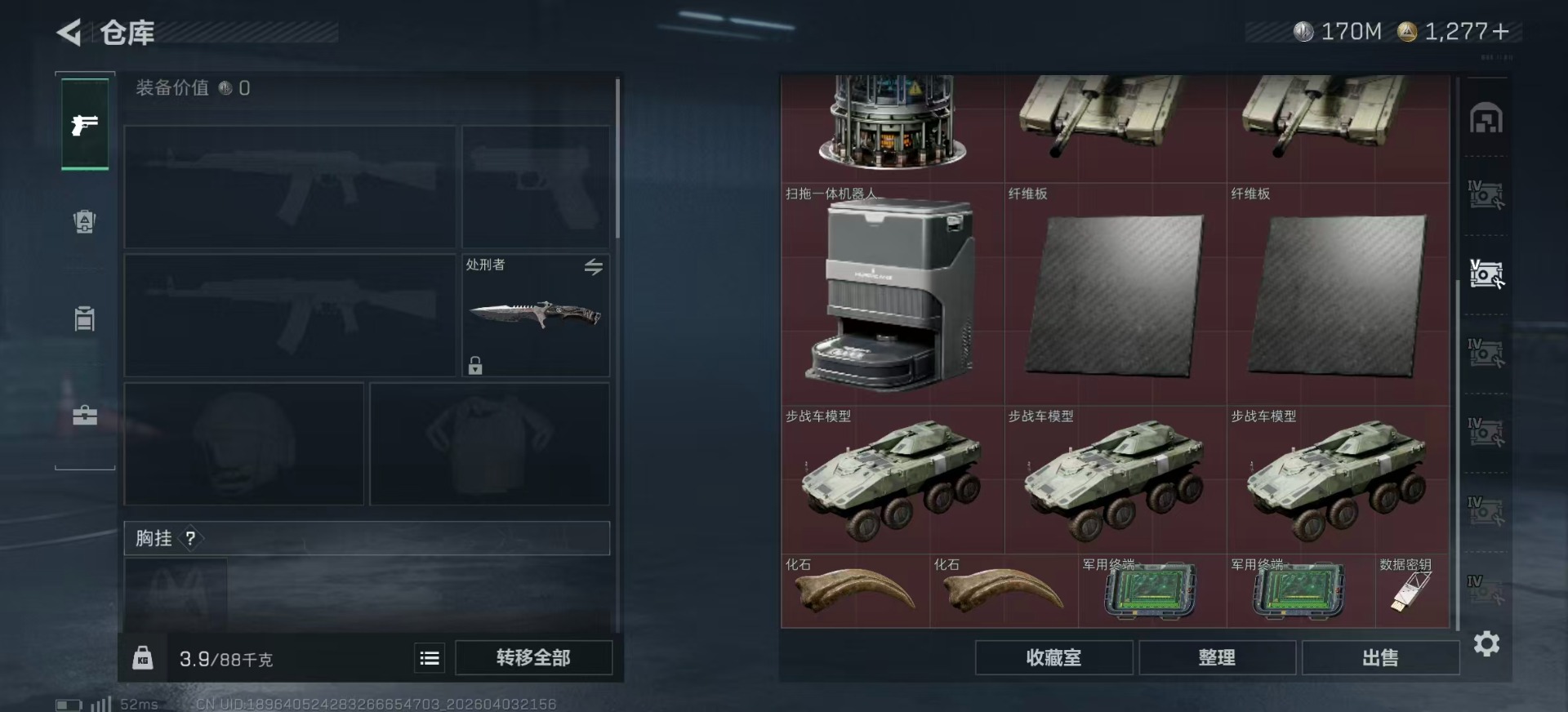Viewport: 1568px width, 712px height.
Task: Open the clipboard tab in left sidebar
Action: pyautogui.click(x=85, y=318)
